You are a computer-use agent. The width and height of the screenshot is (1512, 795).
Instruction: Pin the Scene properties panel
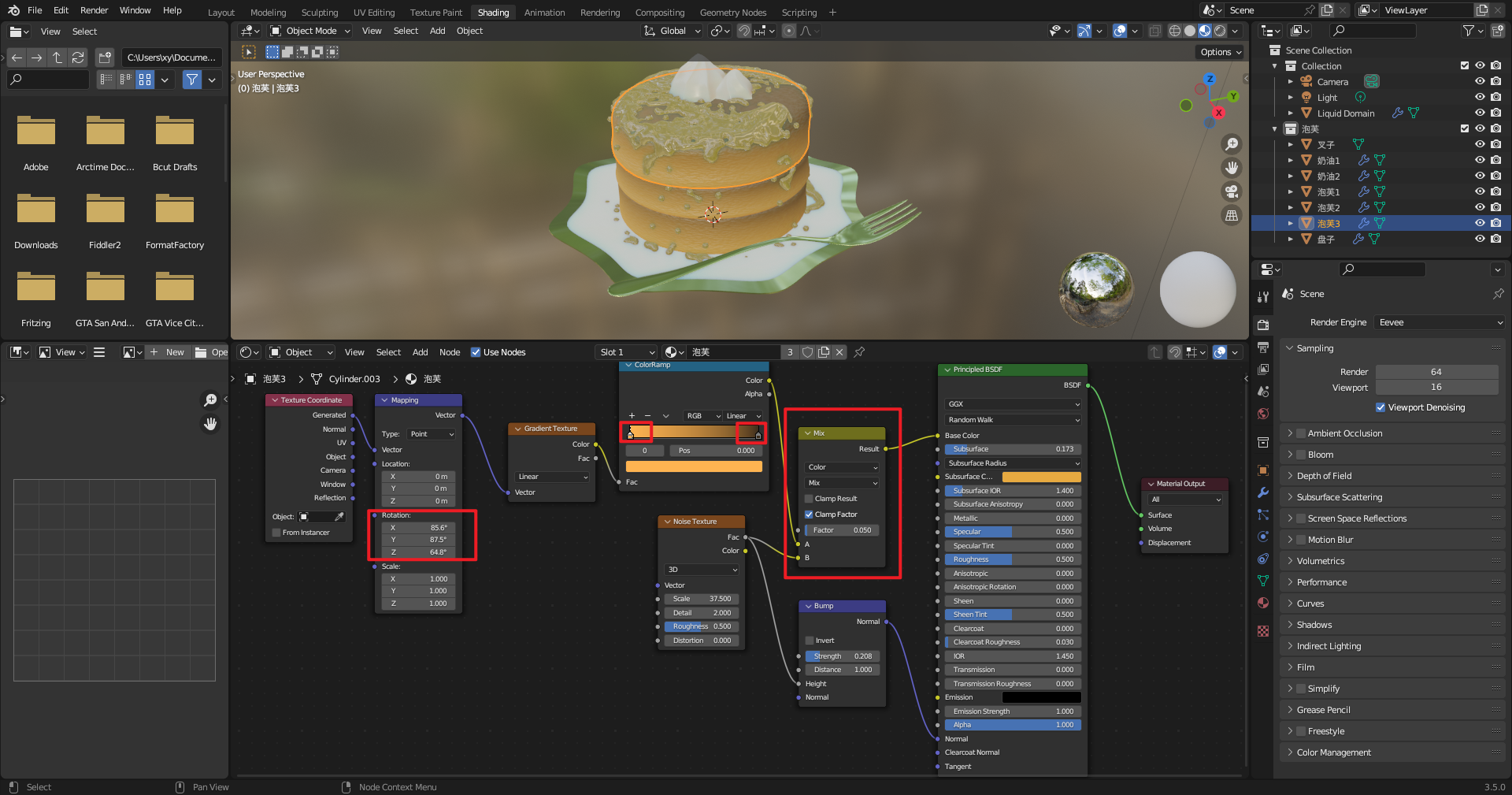point(1498,294)
